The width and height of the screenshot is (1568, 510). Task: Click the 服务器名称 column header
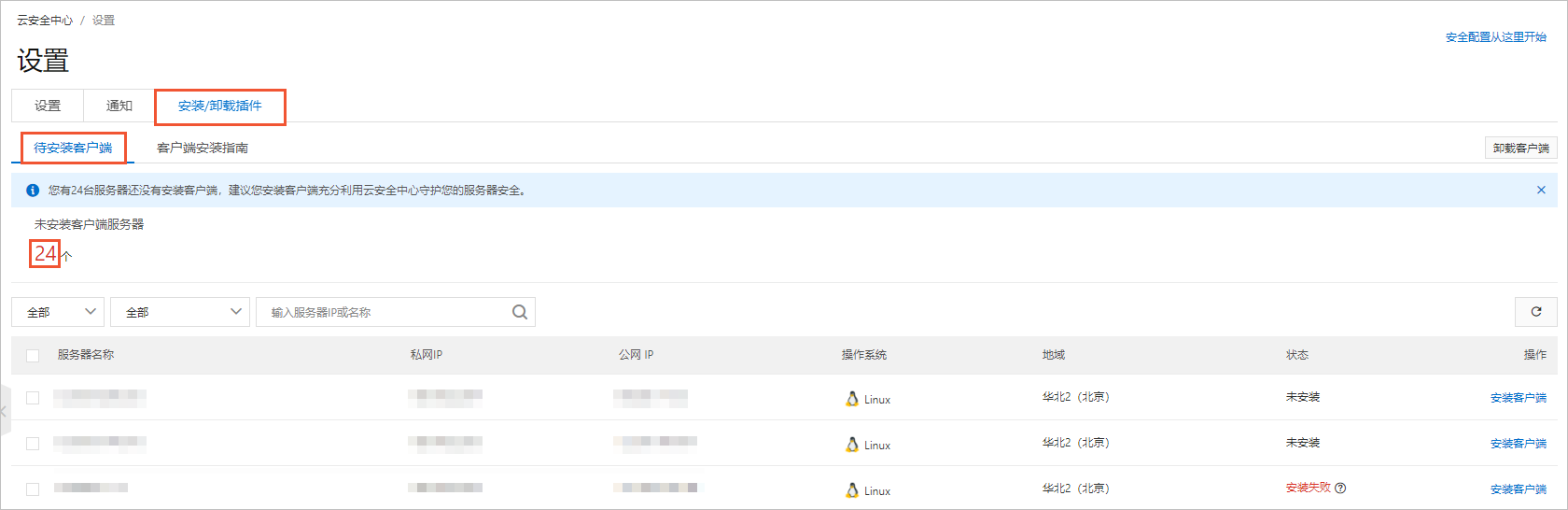[86, 355]
